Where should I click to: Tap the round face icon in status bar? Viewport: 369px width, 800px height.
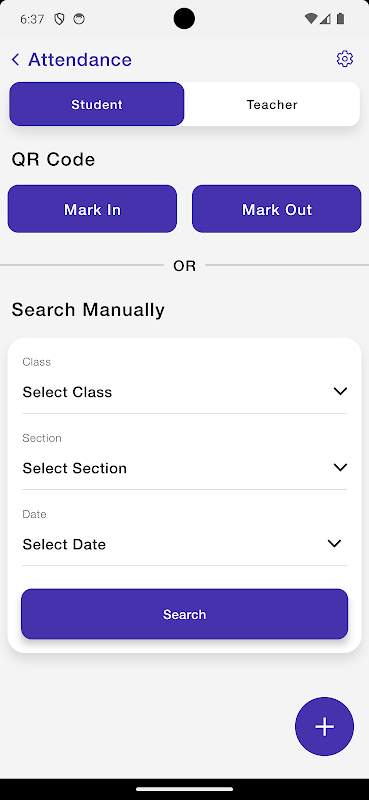click(79, 19)
